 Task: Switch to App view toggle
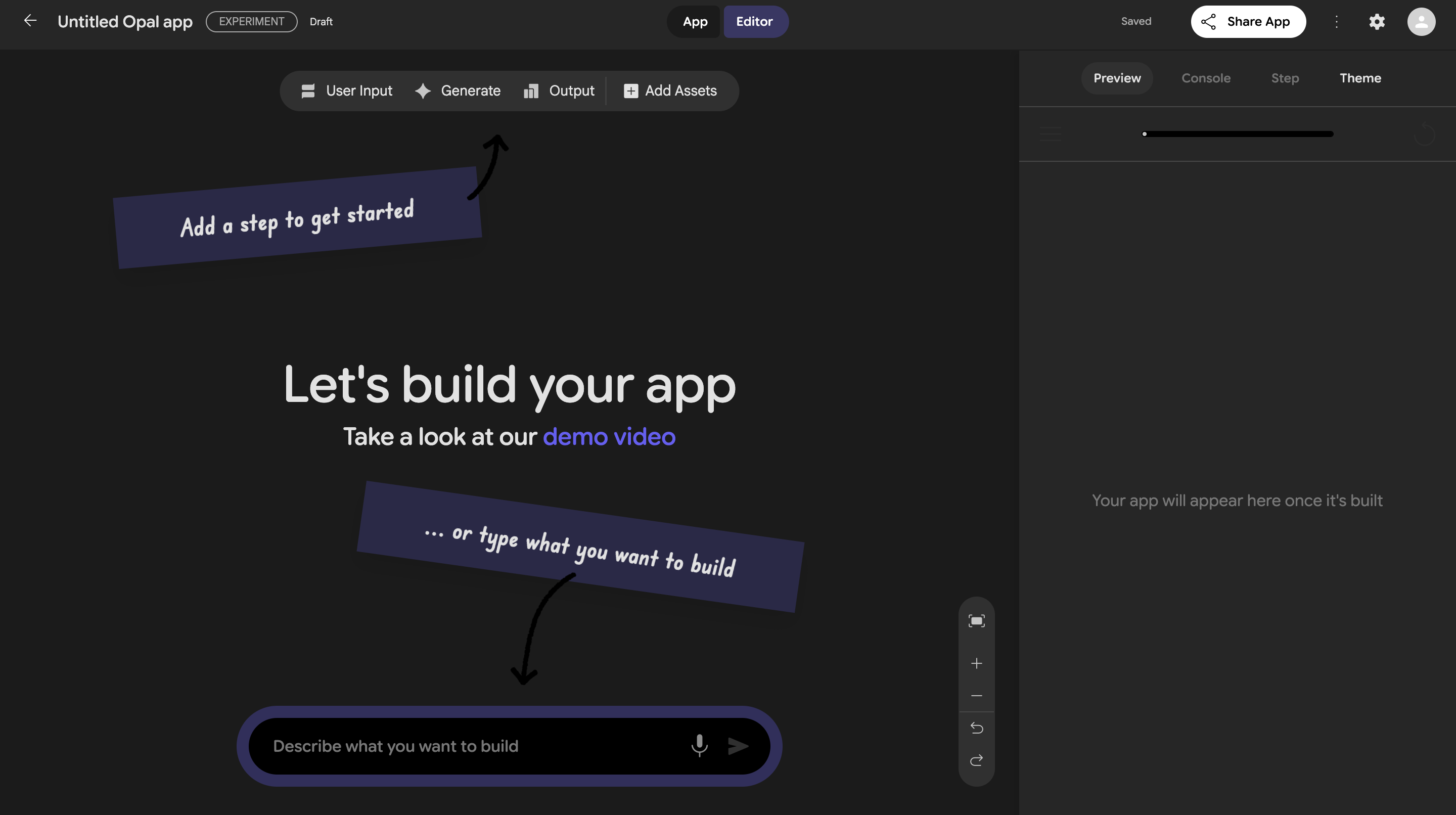coord(695,21)
